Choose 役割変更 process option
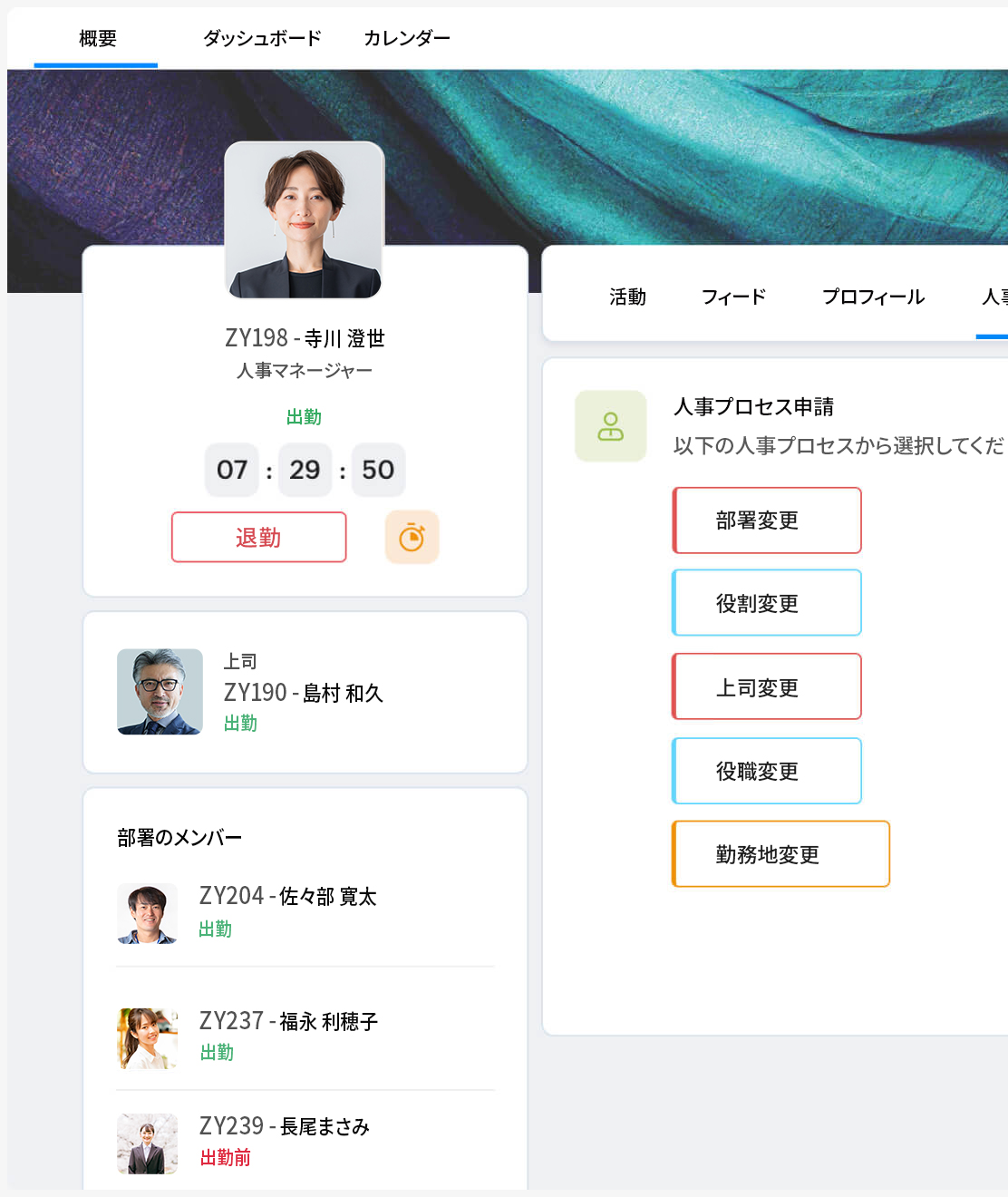This screenshot has height=1197, width=1008. coord(767,602)
